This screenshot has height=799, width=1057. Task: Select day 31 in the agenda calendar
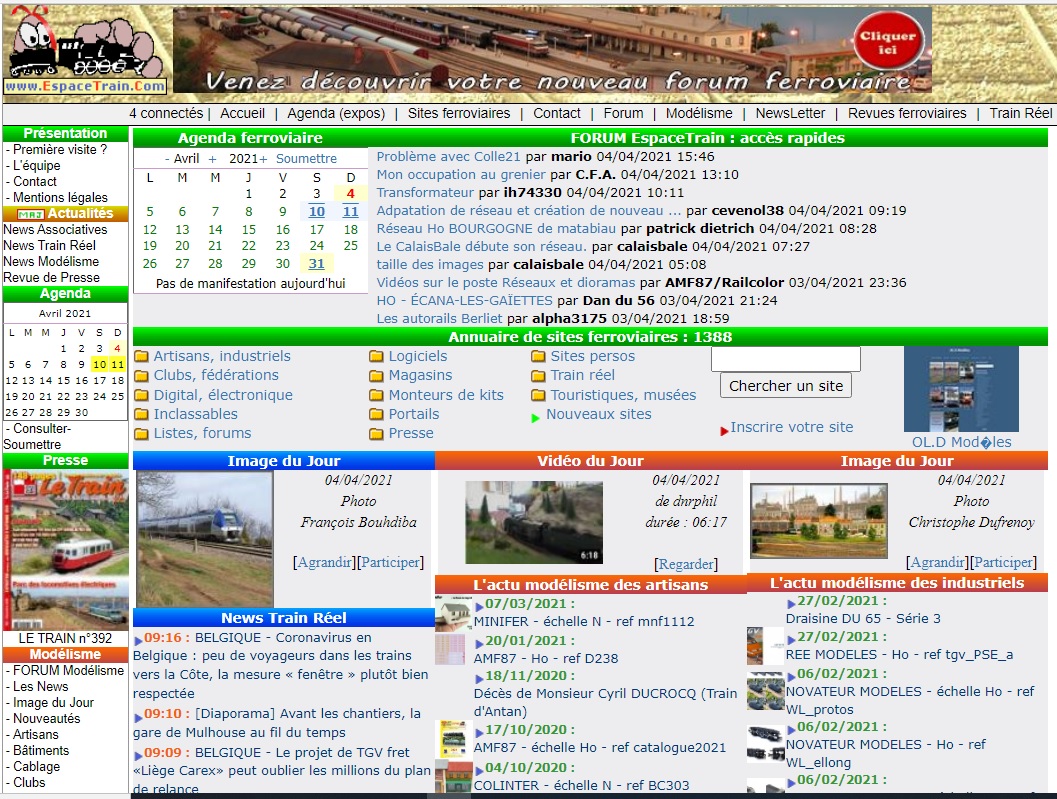tap(316, 264)
